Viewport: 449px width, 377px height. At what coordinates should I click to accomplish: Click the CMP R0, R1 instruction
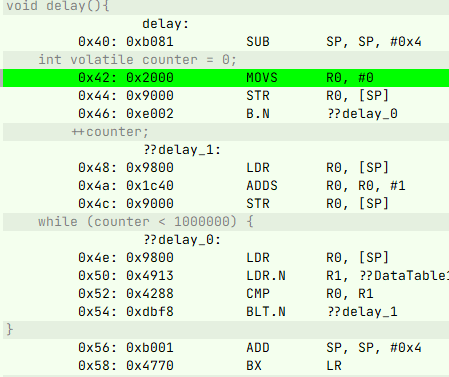tap(226, 294)
